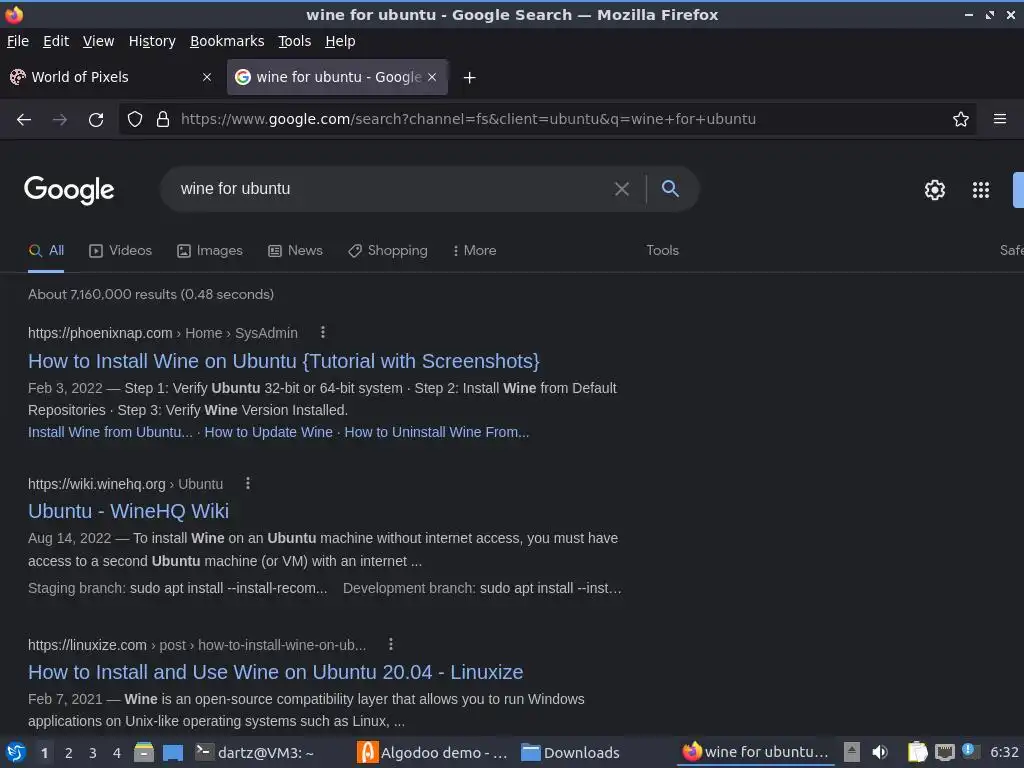Viewport: 1024px width, 768px height.
Task: Open the tracking protection shield icon
Action: pos(135,120)
